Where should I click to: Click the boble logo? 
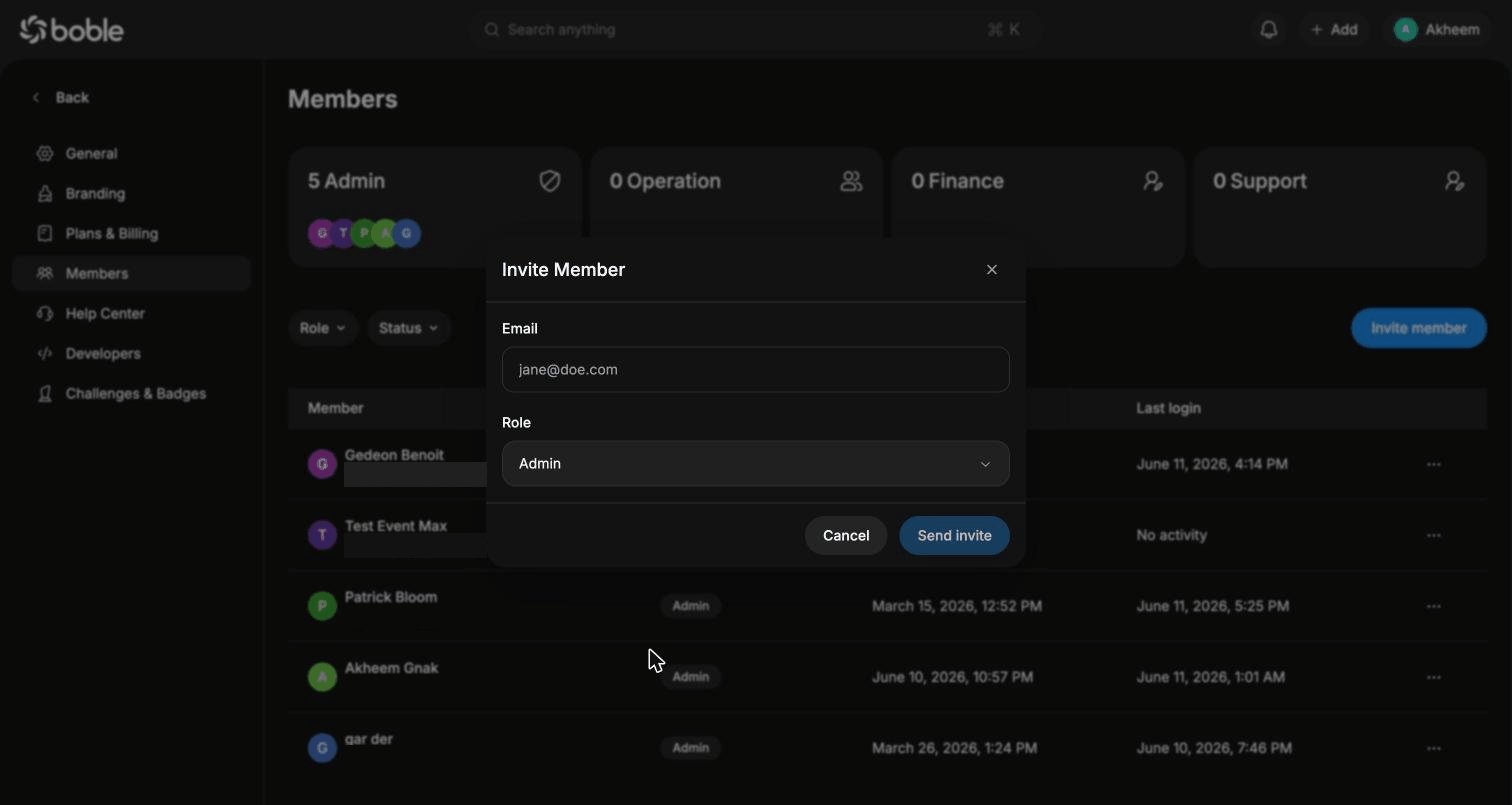[x=72, y=30]
